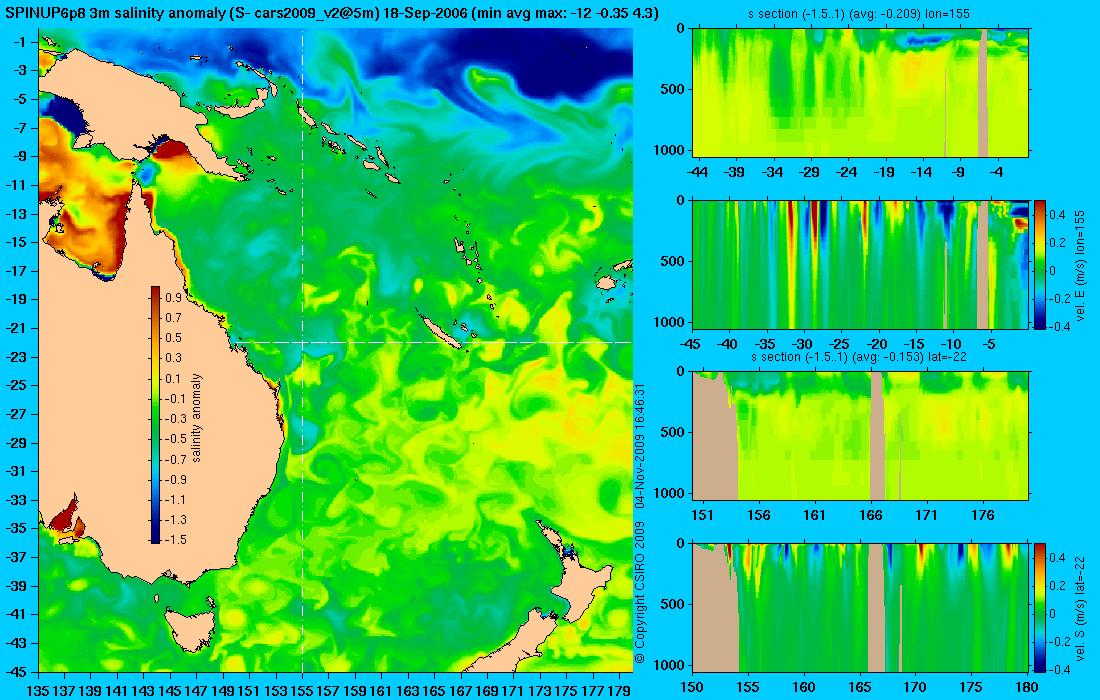Open the top salinity section plot at lon=155
This screenshot has width=1100, height=700.
point(861,92)
